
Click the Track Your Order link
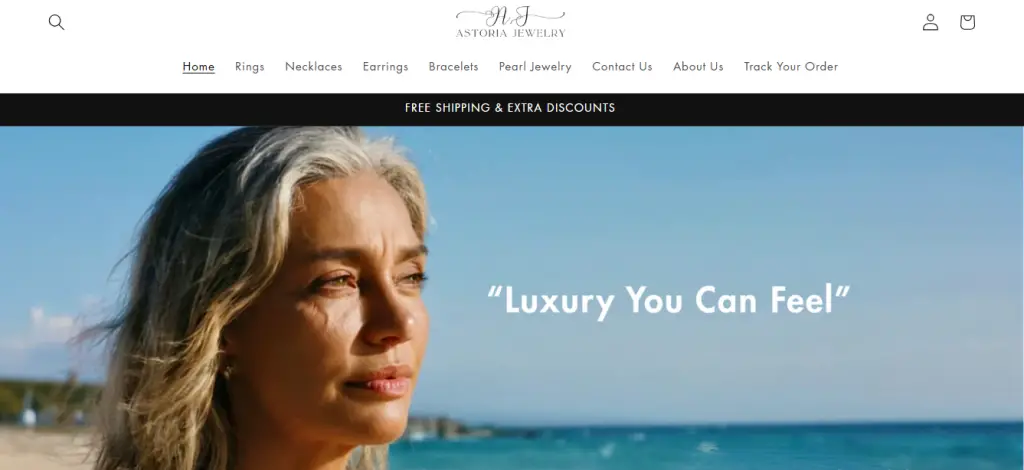coord(791,67)
